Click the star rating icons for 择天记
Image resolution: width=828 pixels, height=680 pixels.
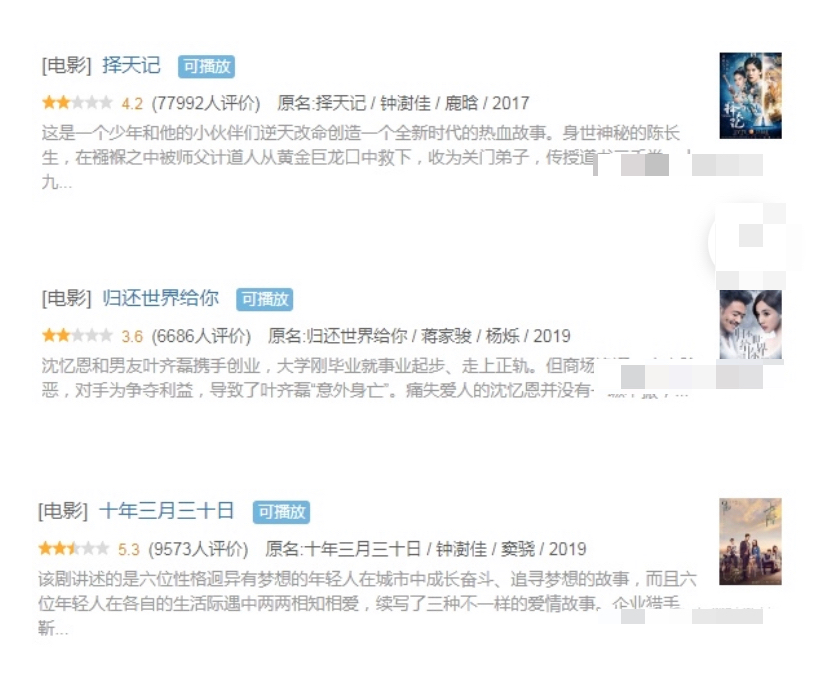[77, 102]
